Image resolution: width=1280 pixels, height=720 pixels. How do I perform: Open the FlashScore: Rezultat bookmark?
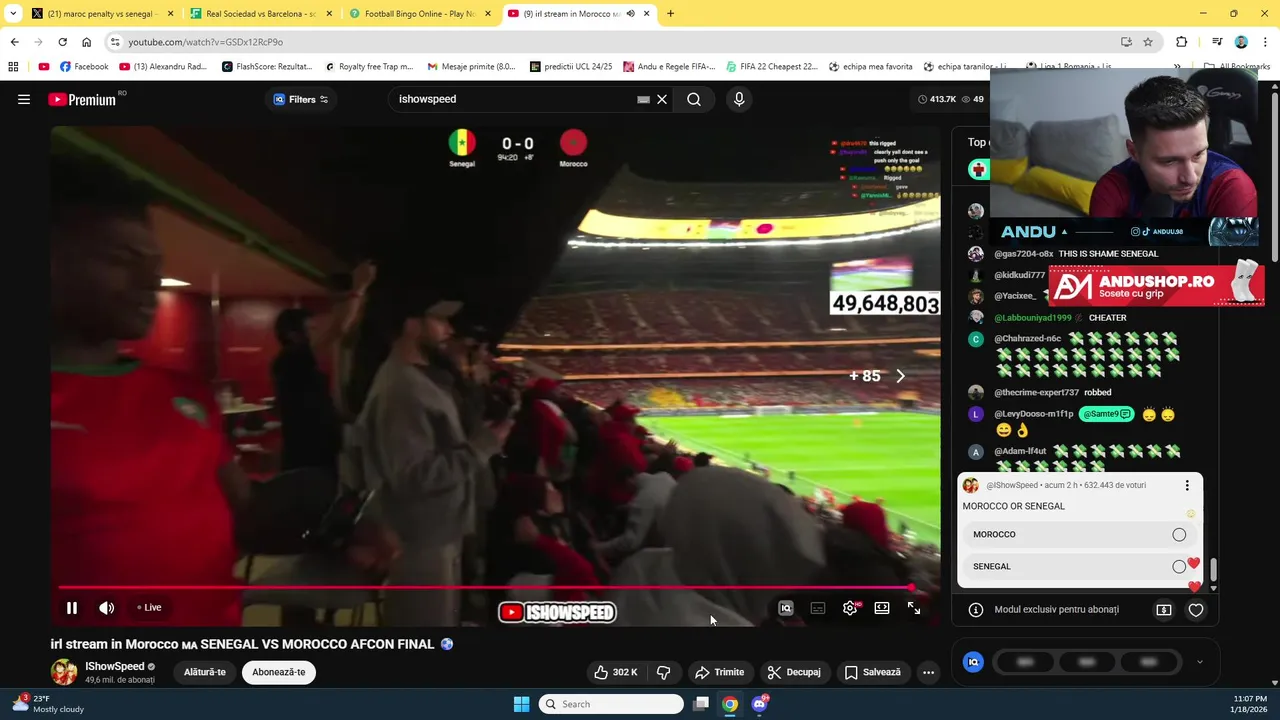coord(267,67)
